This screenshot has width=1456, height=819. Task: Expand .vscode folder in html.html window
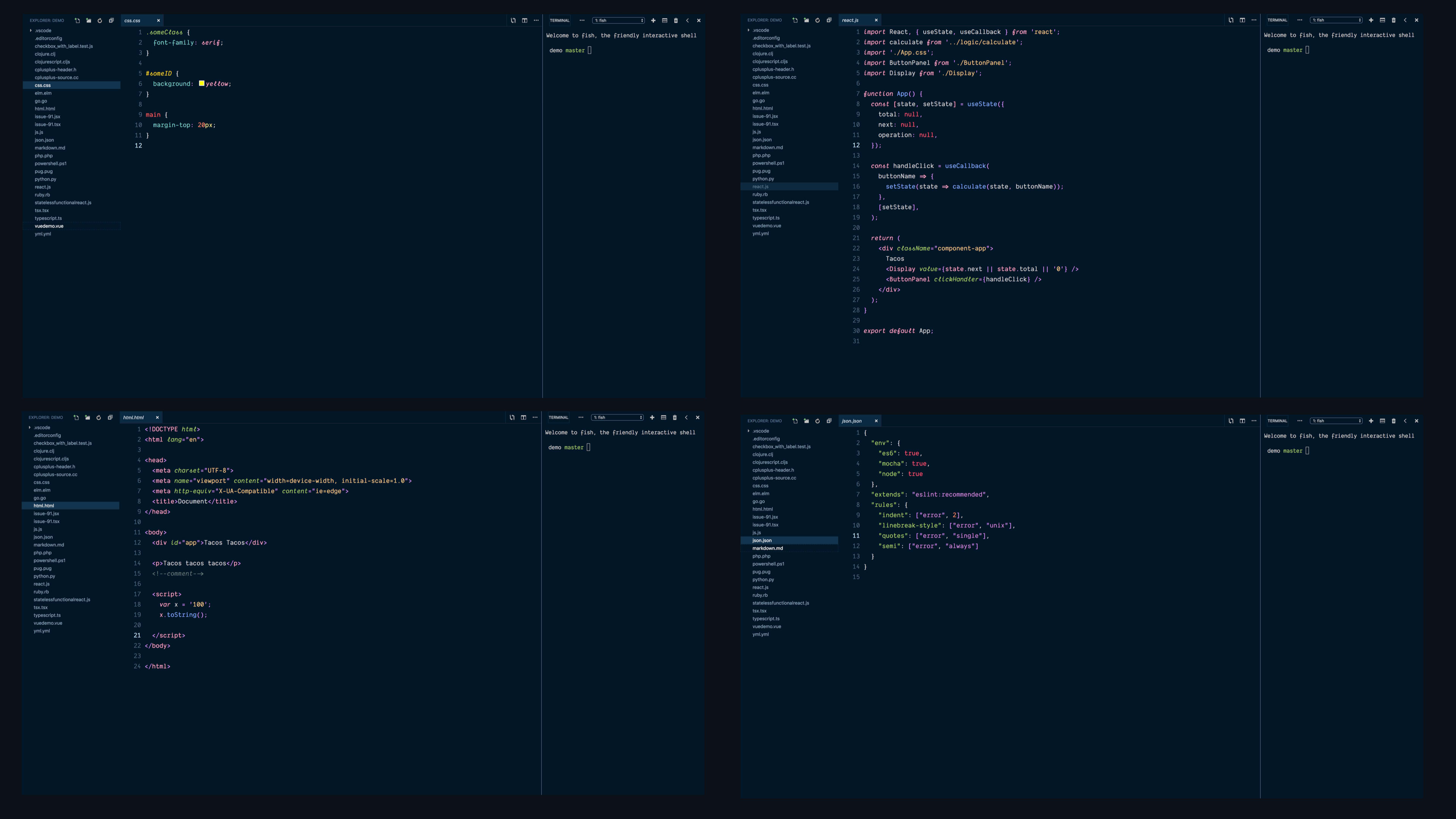point(30,428)
